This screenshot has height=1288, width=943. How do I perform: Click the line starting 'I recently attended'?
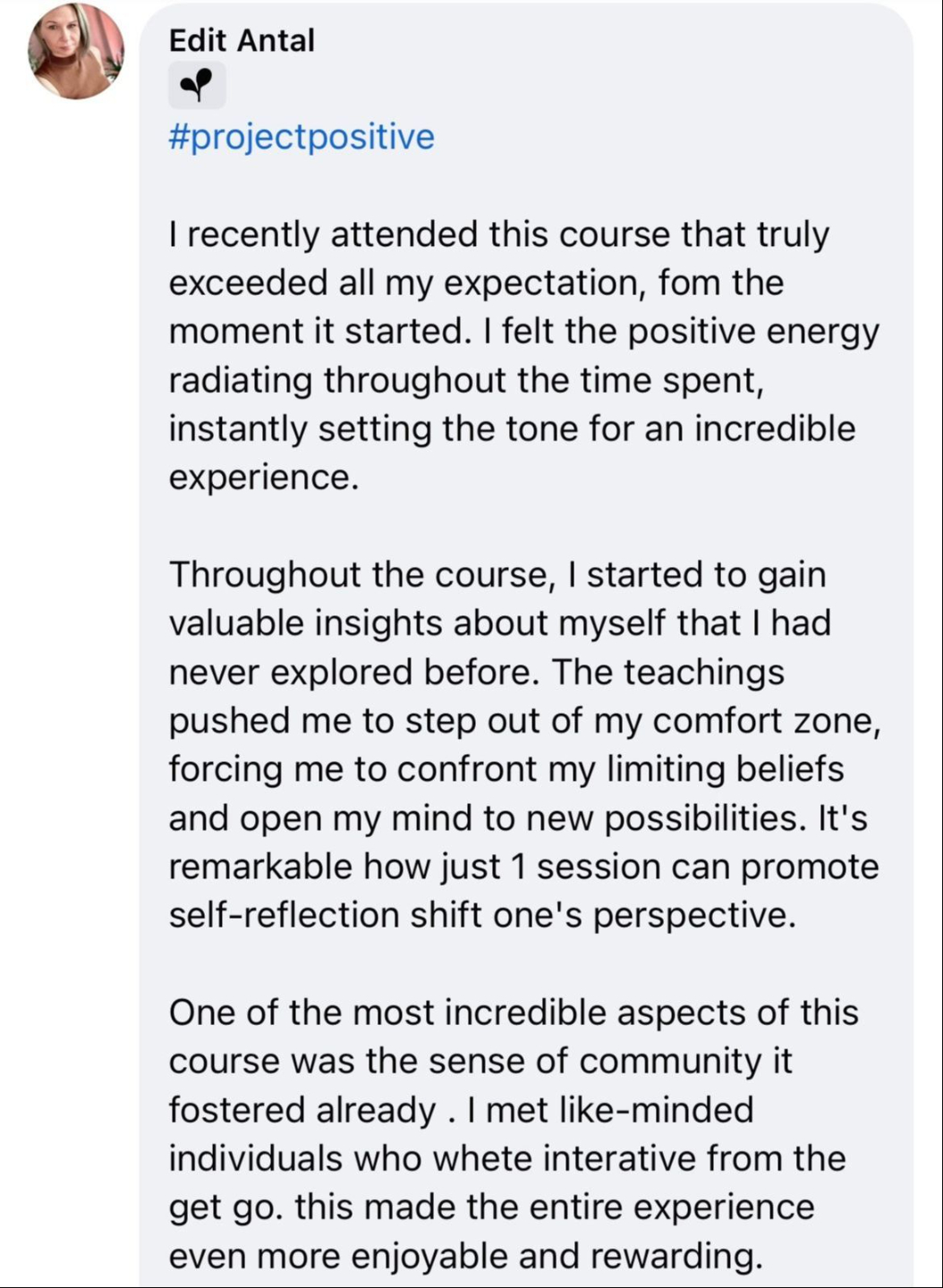click(x=498, y=234)
